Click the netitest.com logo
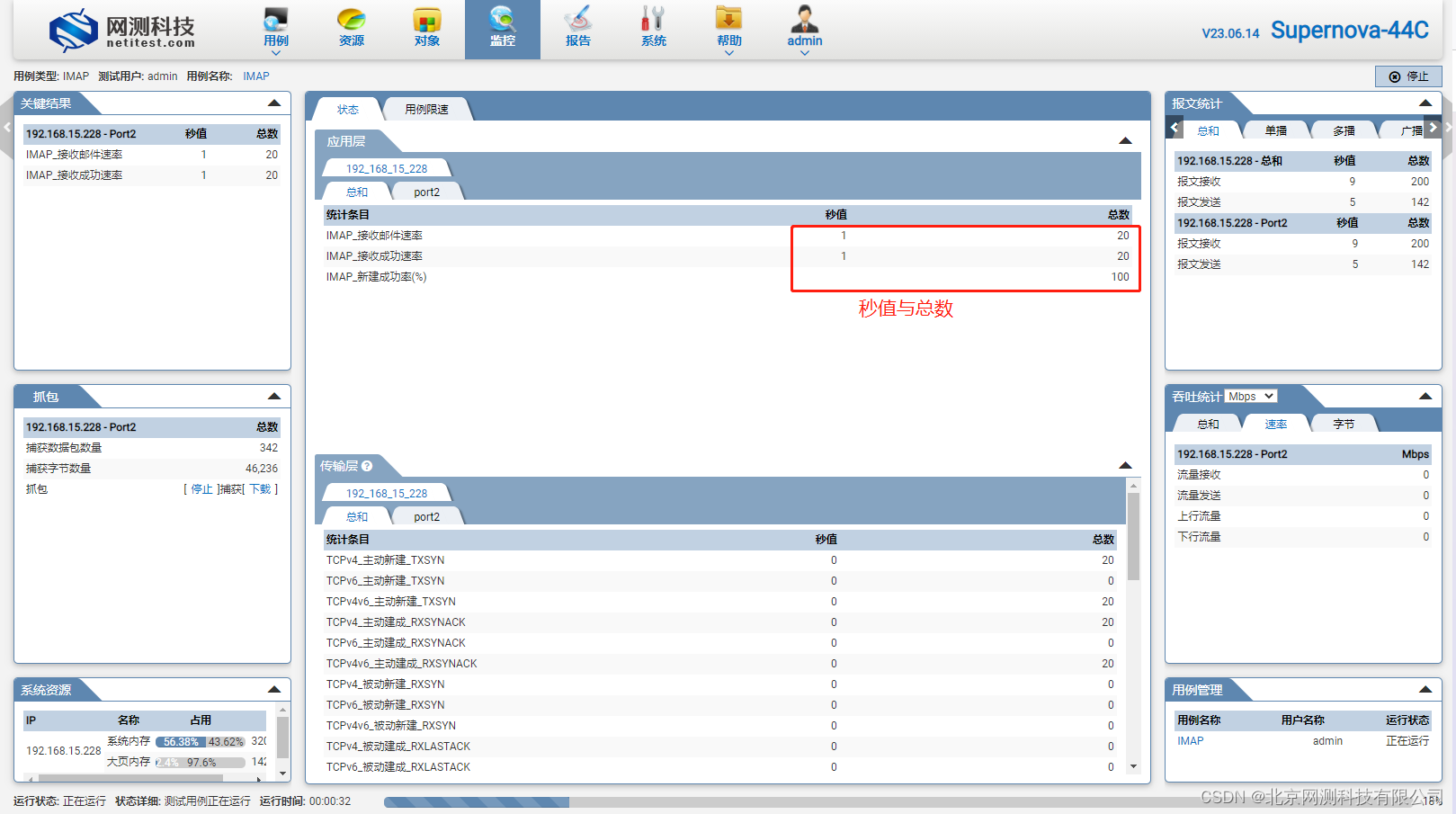This screenshot has width=1456, height=814. point(122,31)
